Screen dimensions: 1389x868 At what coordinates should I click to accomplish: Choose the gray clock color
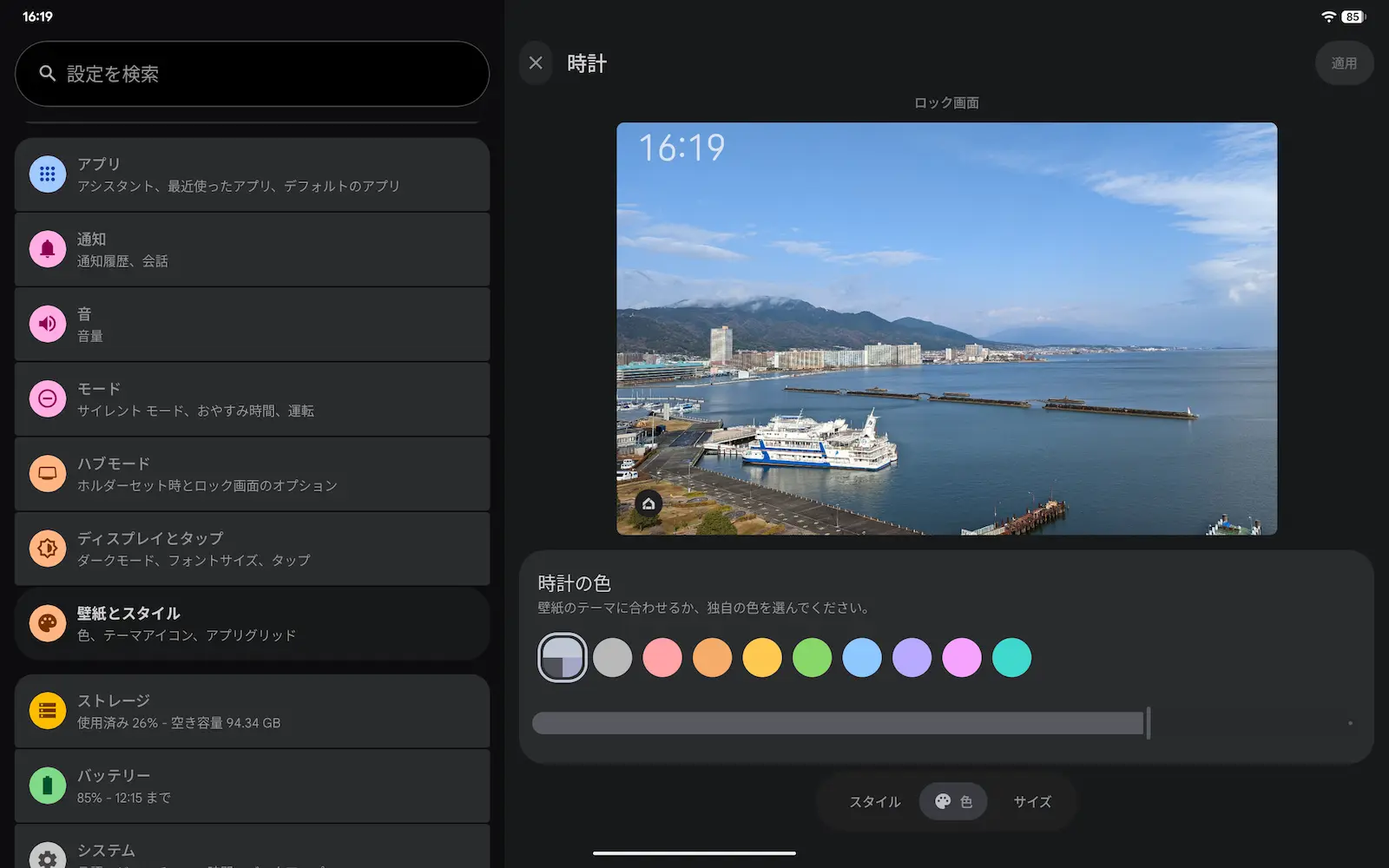point(612,658)
